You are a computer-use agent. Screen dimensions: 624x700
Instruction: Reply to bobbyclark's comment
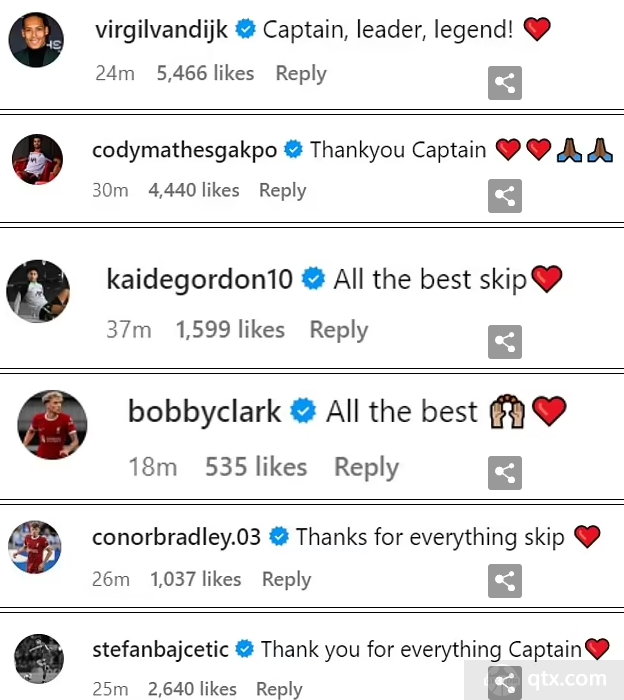(x=366, y=468)
